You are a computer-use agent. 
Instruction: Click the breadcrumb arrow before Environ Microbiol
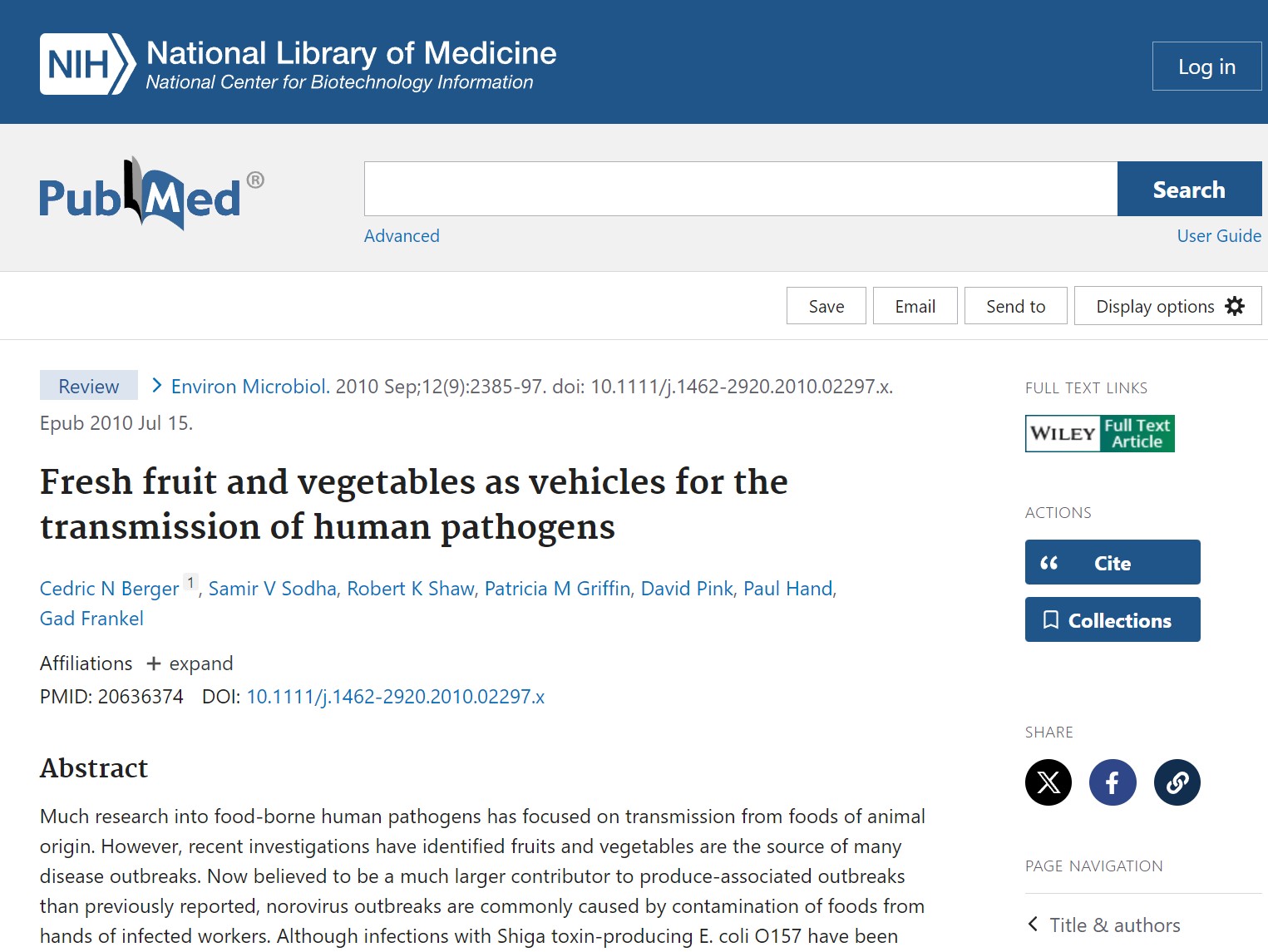pyautogui.click(x=156, y=385)
